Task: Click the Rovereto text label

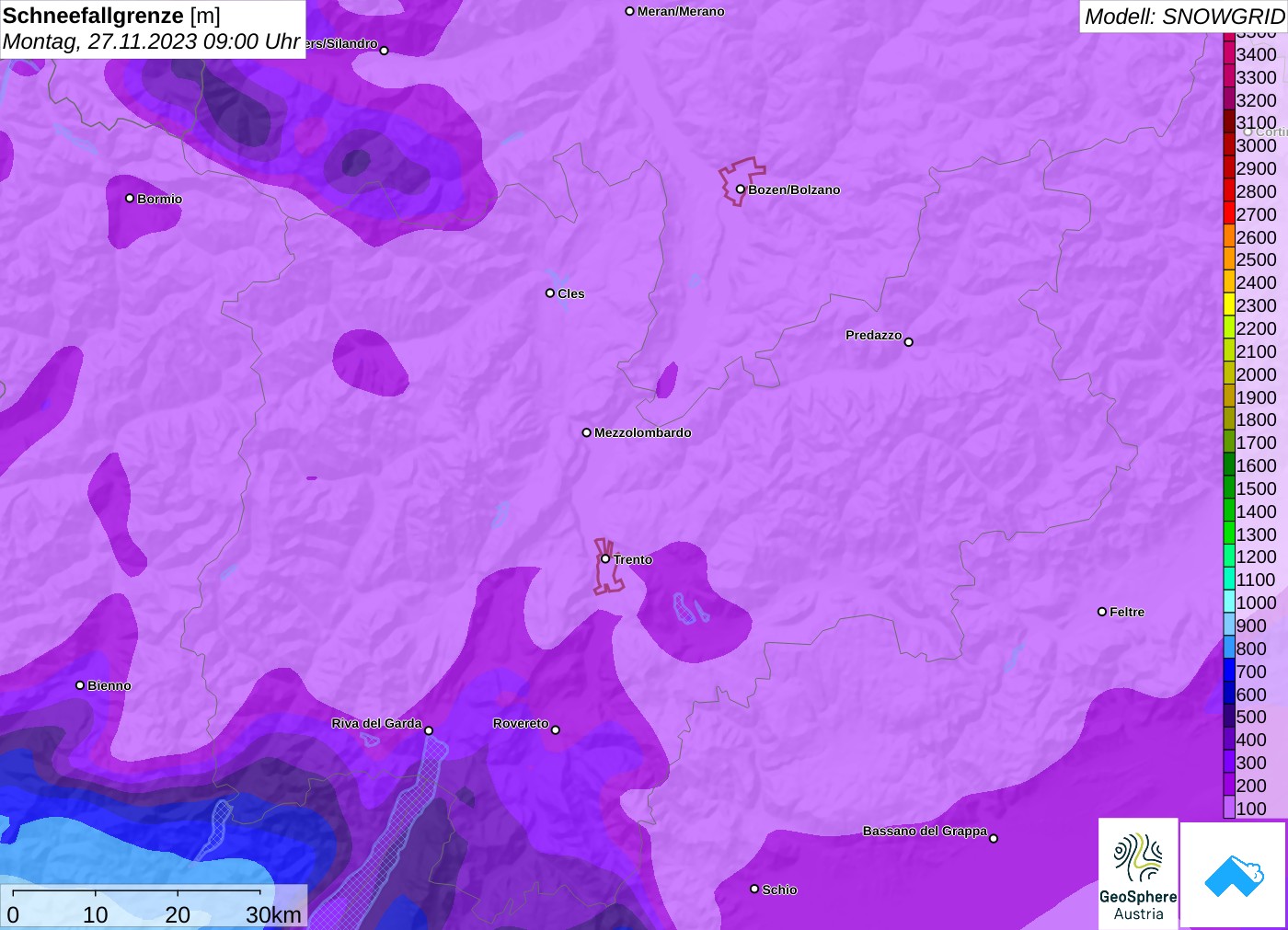Action: (x=521, y=723)
